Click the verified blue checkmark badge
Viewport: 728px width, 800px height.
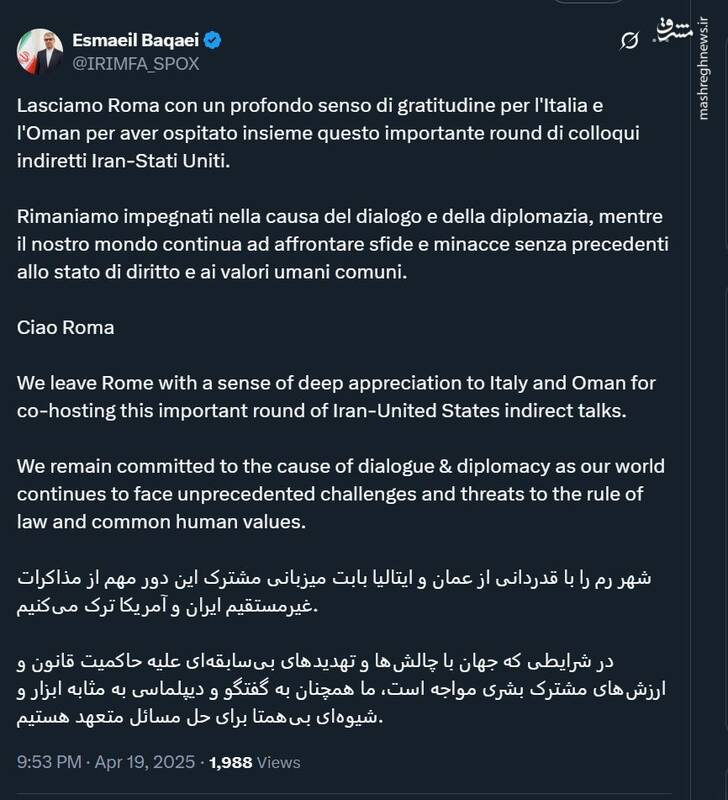tap(213, 41)
